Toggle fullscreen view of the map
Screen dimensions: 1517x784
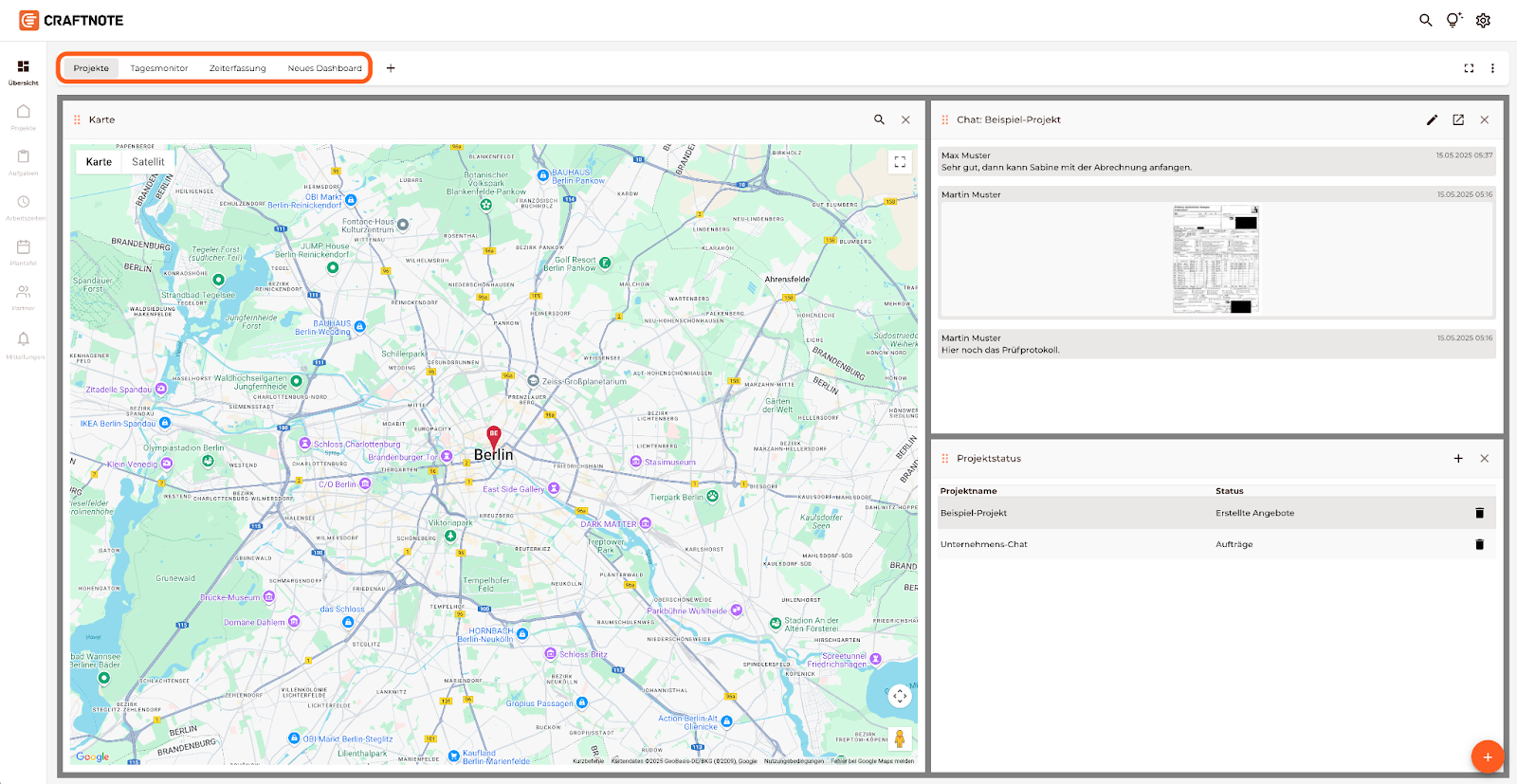900,162
